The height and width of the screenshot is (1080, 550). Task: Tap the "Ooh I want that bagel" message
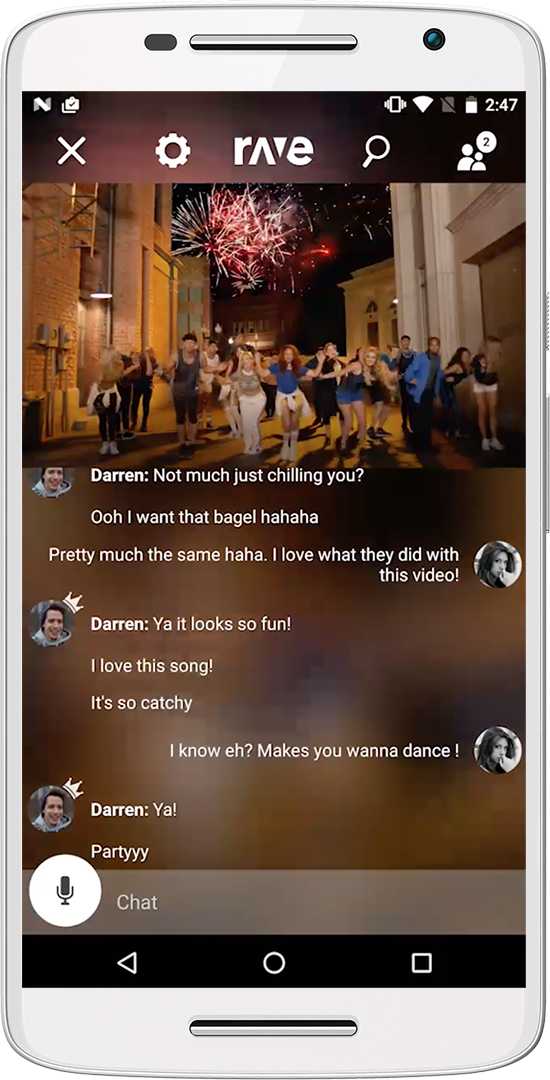tap(204, 517)
